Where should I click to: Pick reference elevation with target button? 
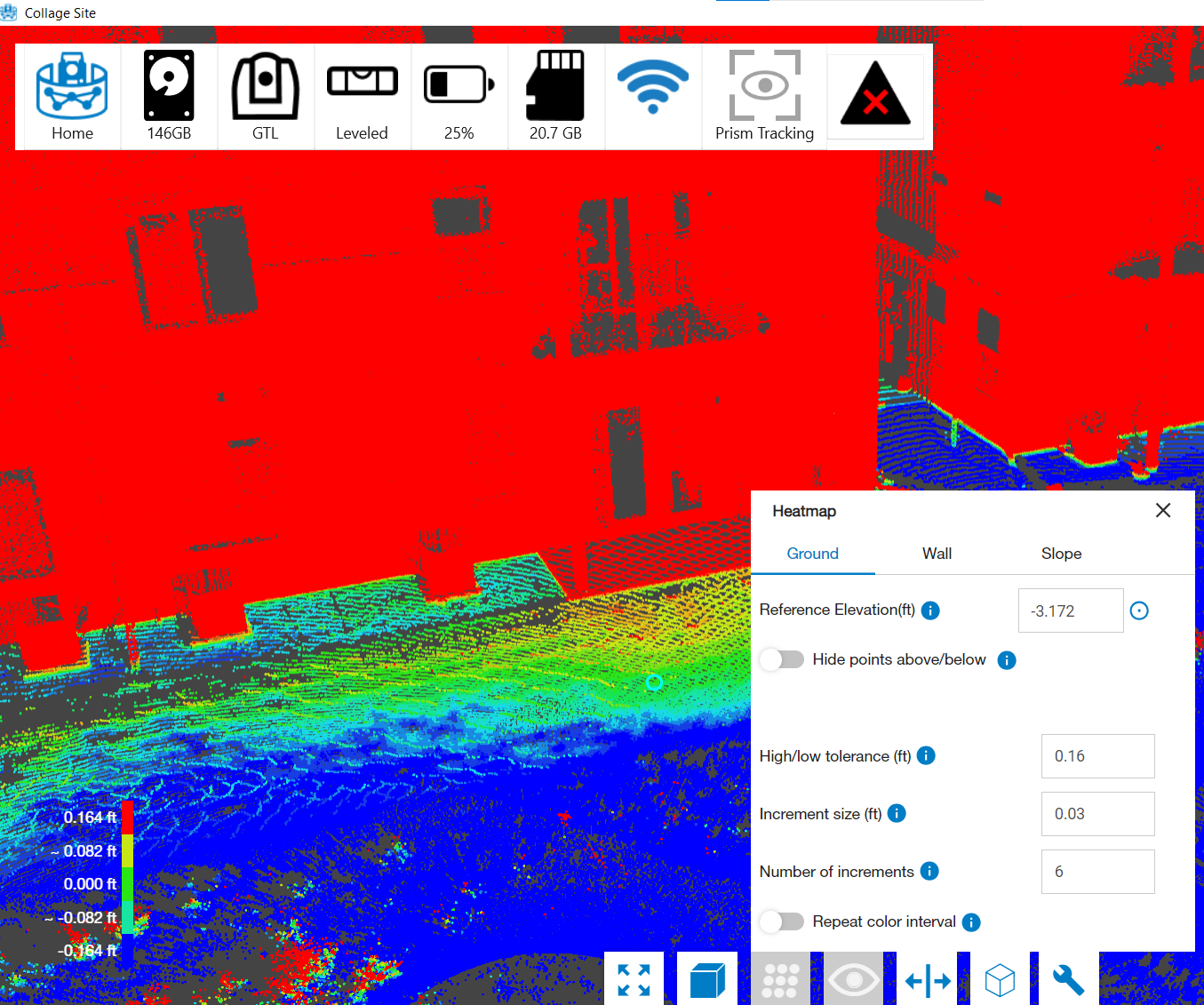(1139, 610)
